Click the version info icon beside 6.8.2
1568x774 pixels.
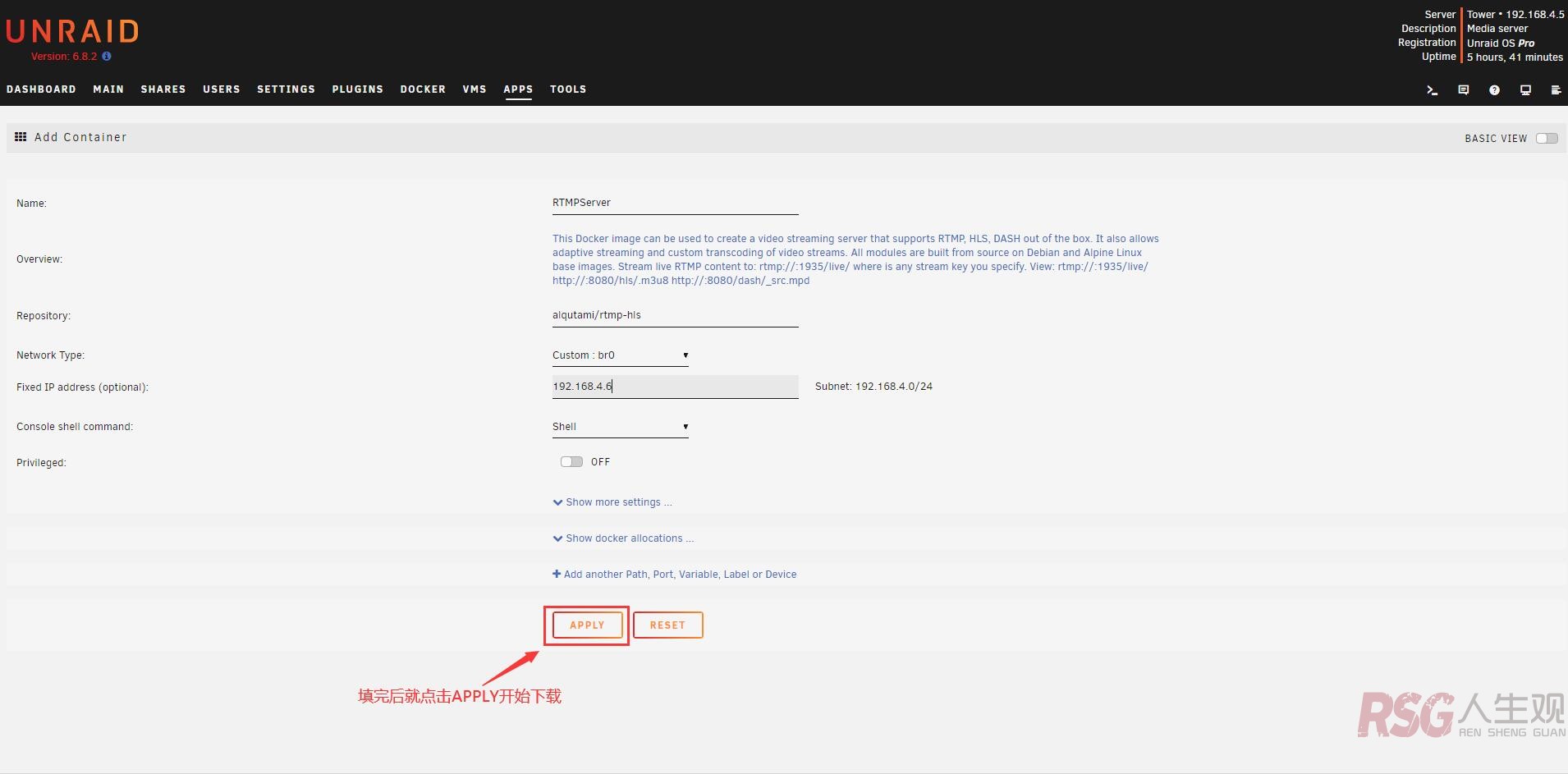[x=107, y=57]
